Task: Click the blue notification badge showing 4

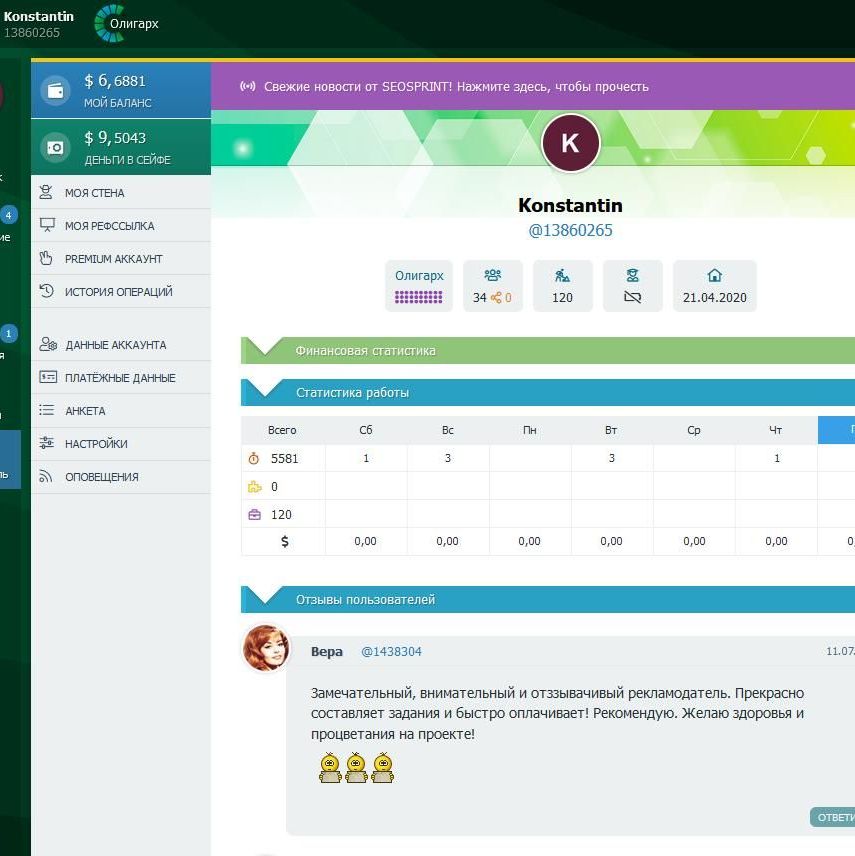Action: (9, 216)
